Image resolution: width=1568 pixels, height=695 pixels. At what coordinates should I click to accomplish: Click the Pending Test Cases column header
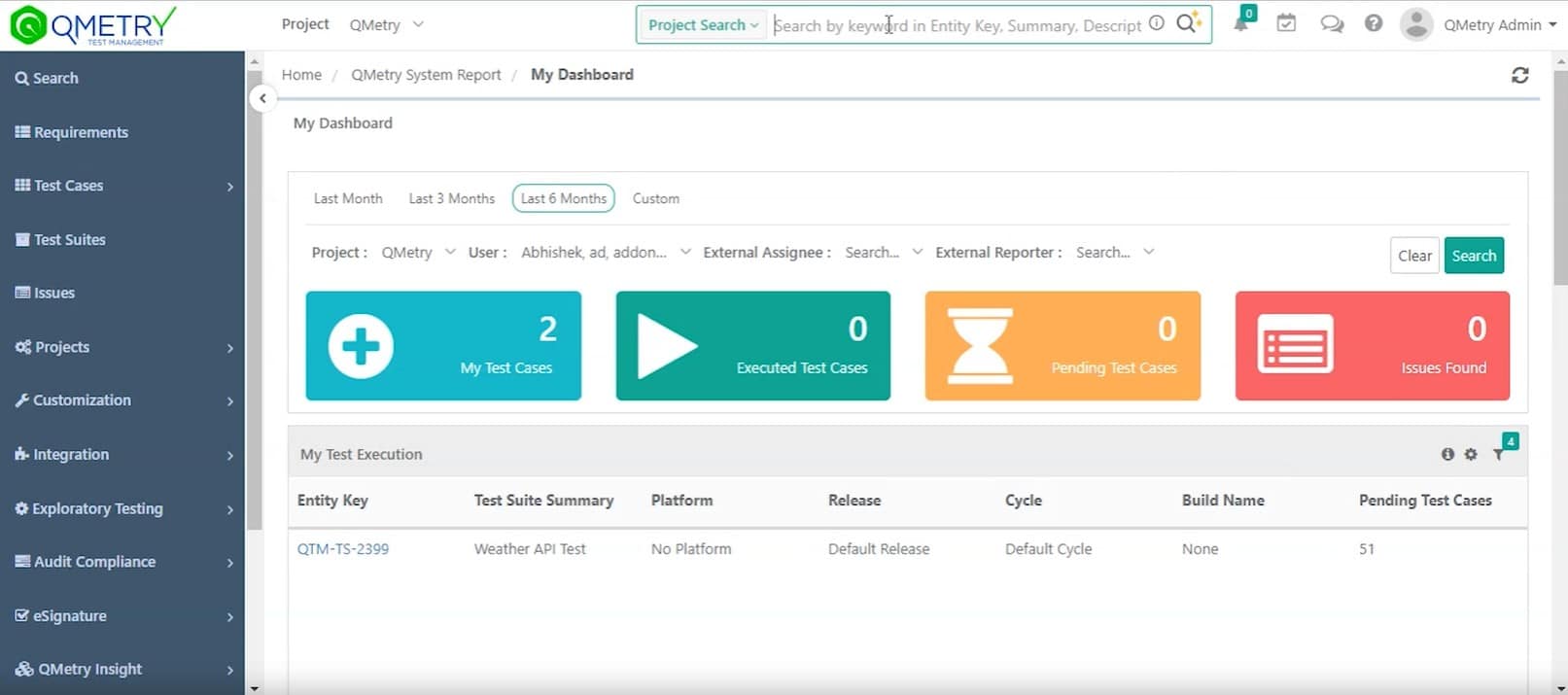(1425, 501)
